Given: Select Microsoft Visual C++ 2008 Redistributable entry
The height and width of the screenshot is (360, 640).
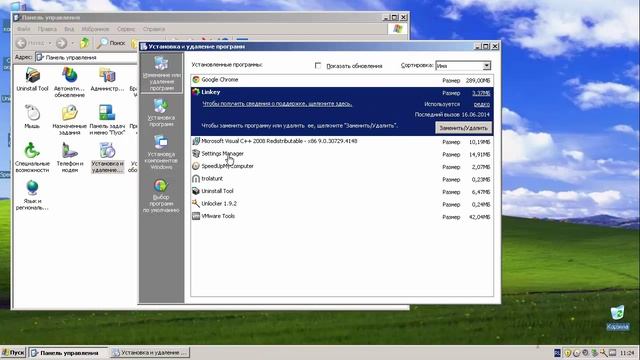Looking at the screenshot, I should point(342,141).
